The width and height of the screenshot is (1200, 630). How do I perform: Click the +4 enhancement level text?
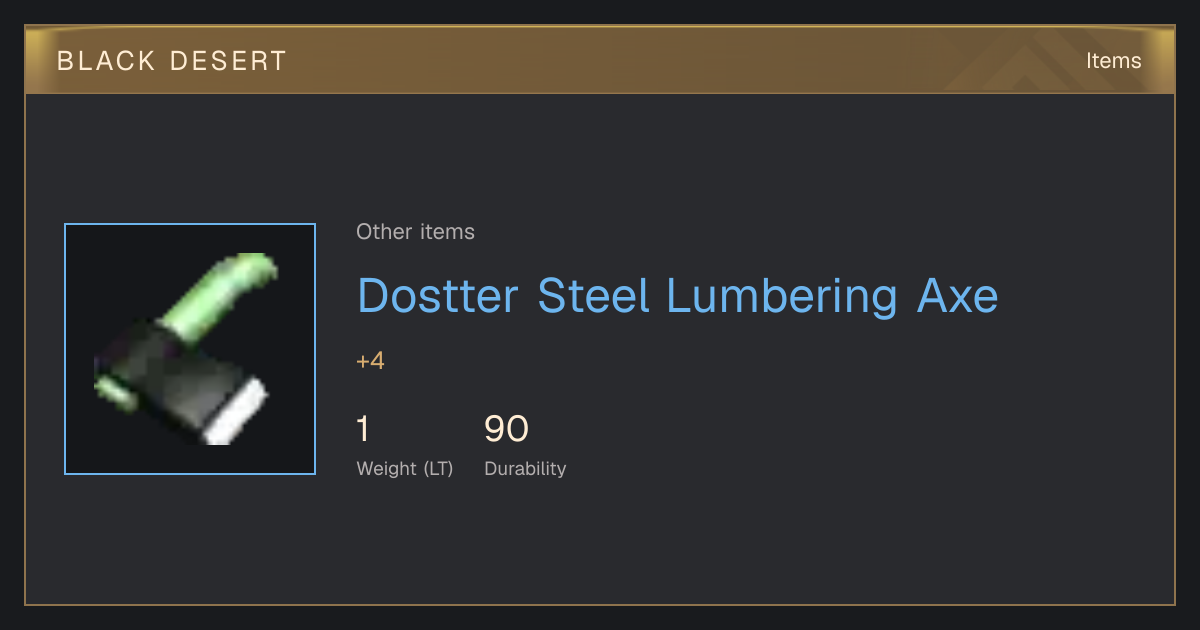[x=370, y=361]
